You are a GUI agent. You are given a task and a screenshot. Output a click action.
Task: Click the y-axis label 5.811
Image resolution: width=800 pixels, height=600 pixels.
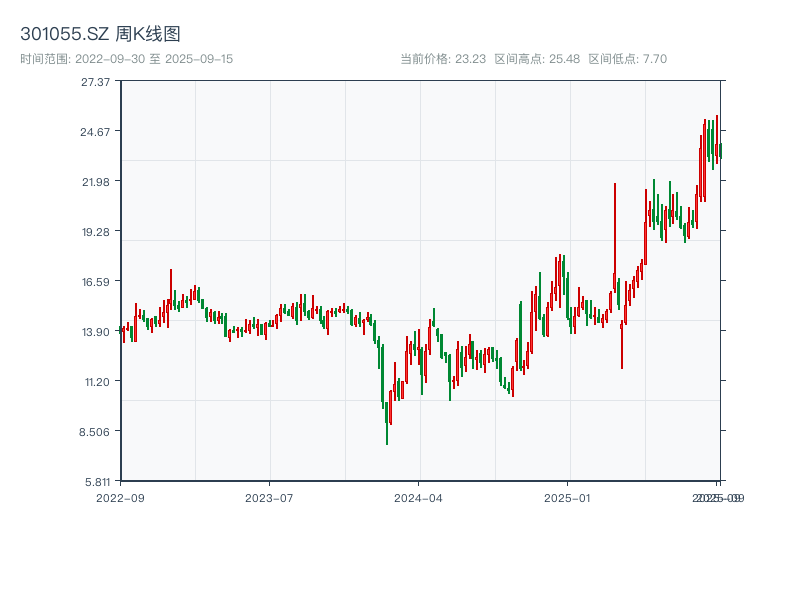[x=97, y=482]
